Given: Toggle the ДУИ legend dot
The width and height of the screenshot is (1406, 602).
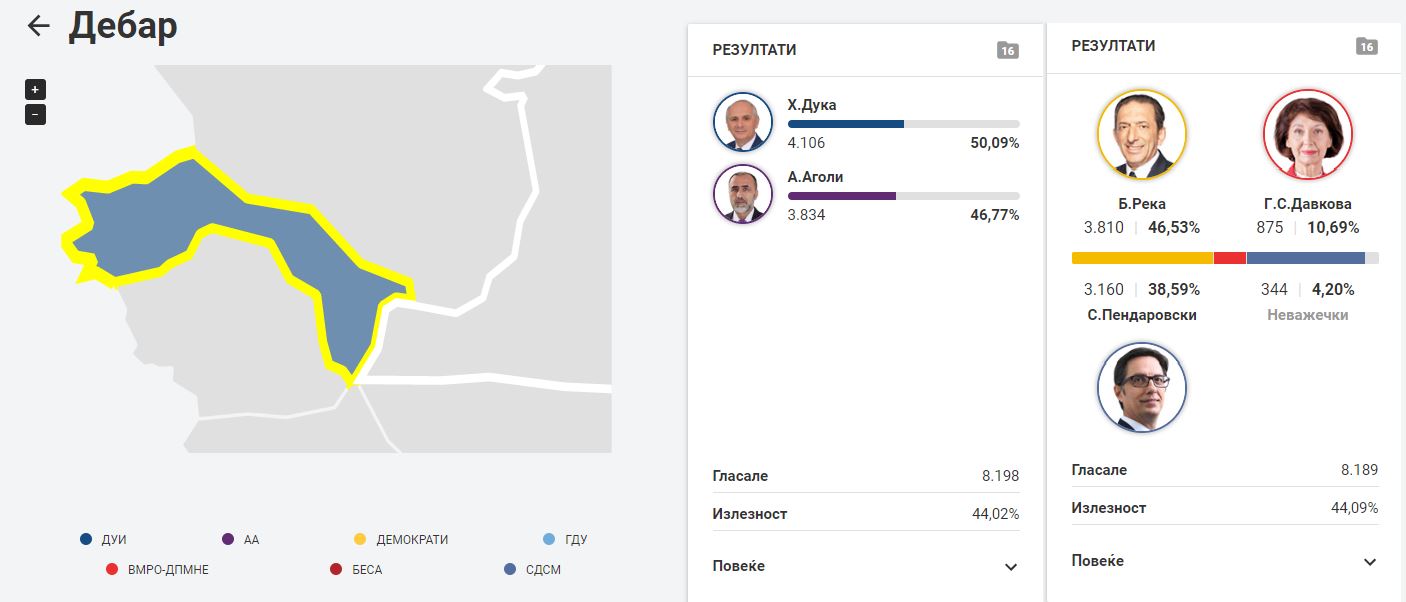Looking at the screenshot, I should [86, 540].
